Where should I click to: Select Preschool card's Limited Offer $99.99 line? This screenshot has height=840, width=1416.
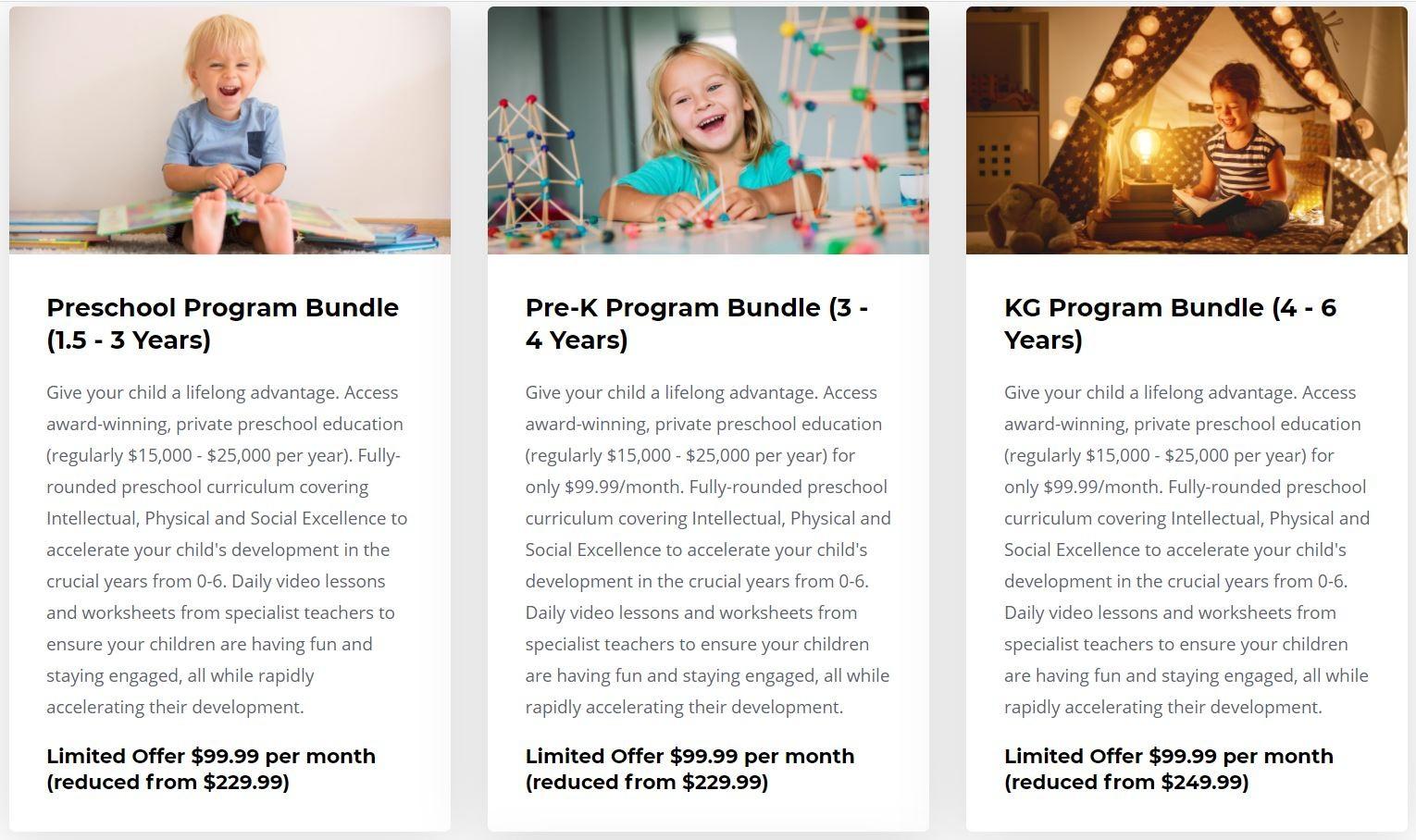(211, 756)
